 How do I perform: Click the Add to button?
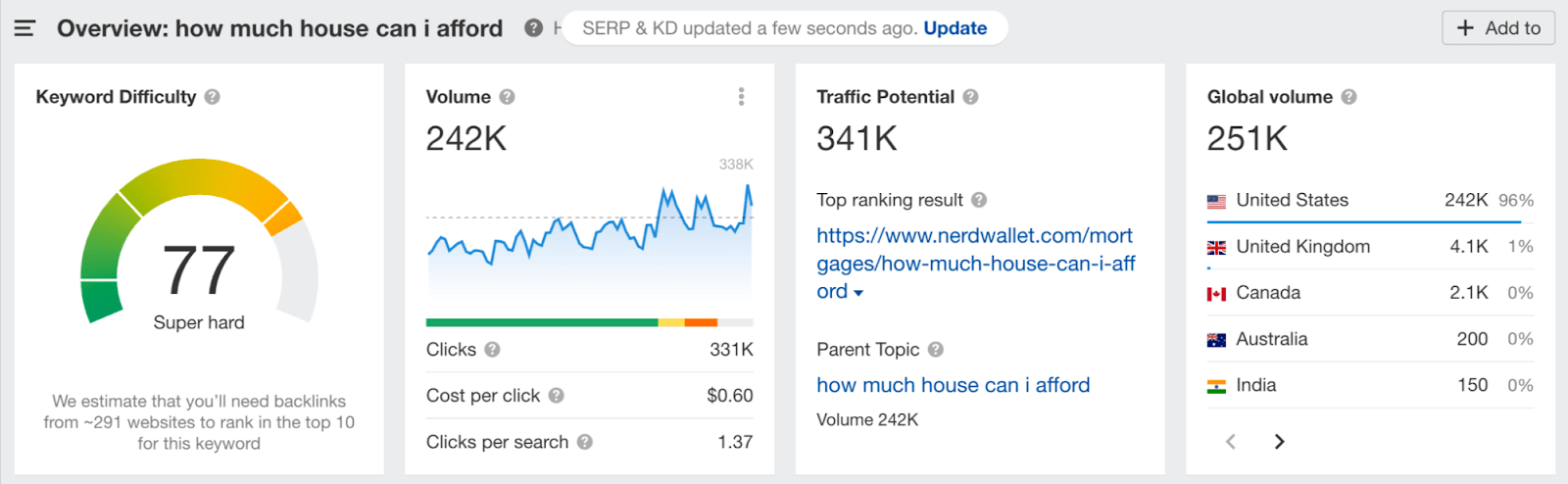click(x=1498, y=28)
